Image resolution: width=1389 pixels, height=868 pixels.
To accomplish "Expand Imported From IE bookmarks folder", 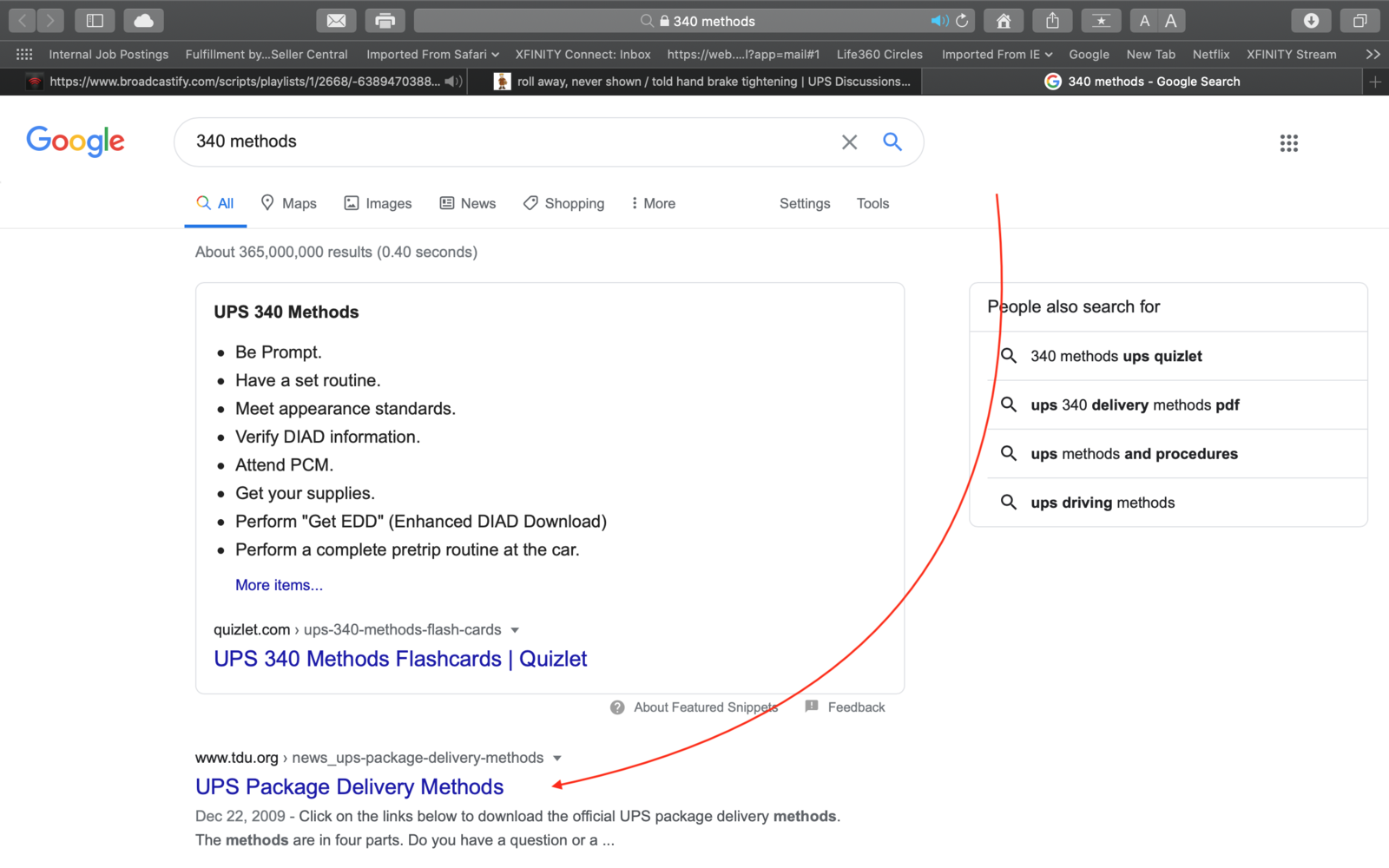I will click(x=997, y=54).
